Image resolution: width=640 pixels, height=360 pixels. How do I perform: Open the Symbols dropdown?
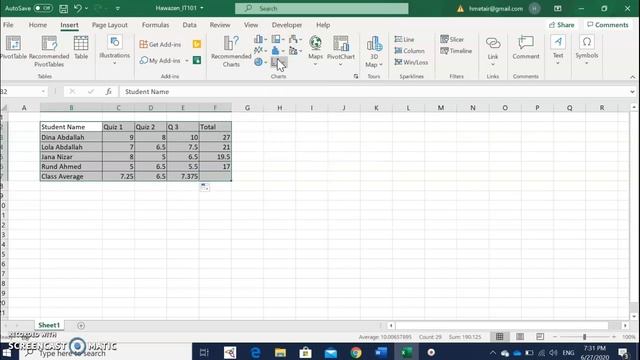pos(587,50)
